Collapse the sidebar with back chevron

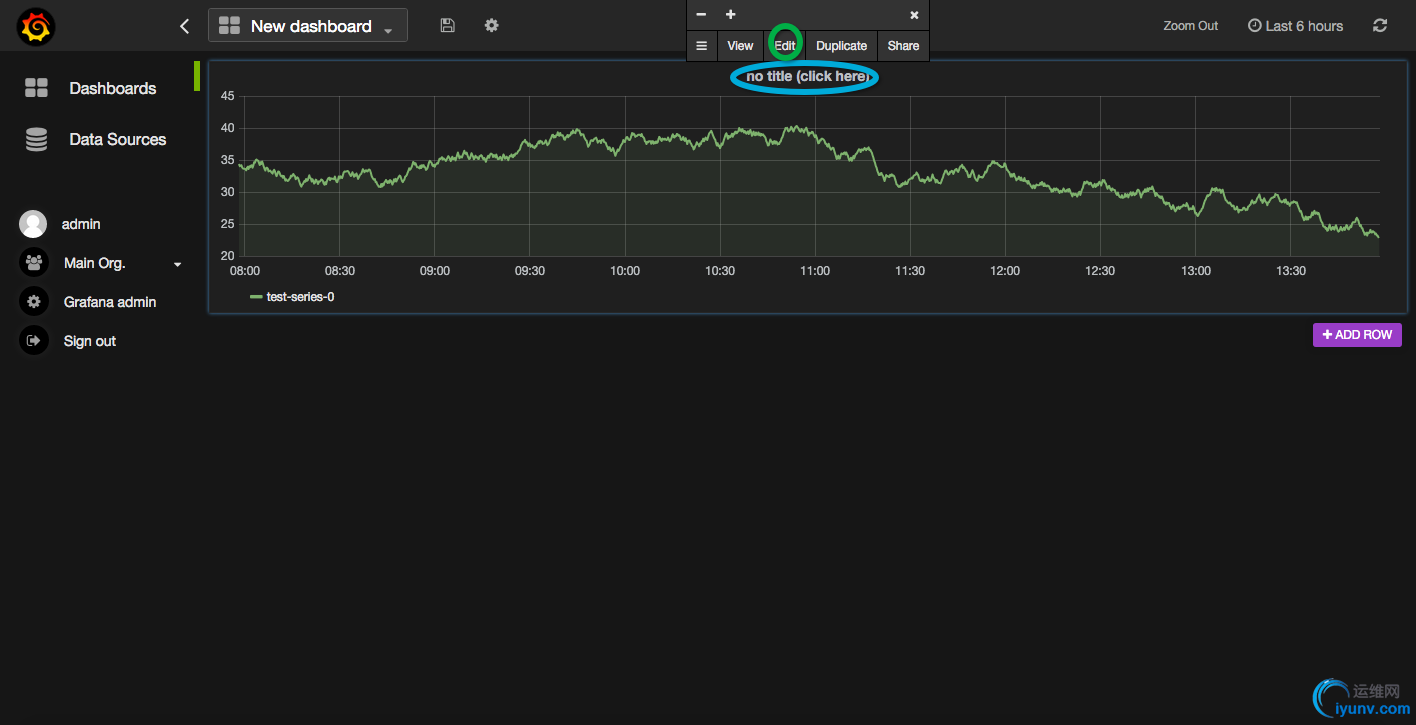tap(184, 26)
